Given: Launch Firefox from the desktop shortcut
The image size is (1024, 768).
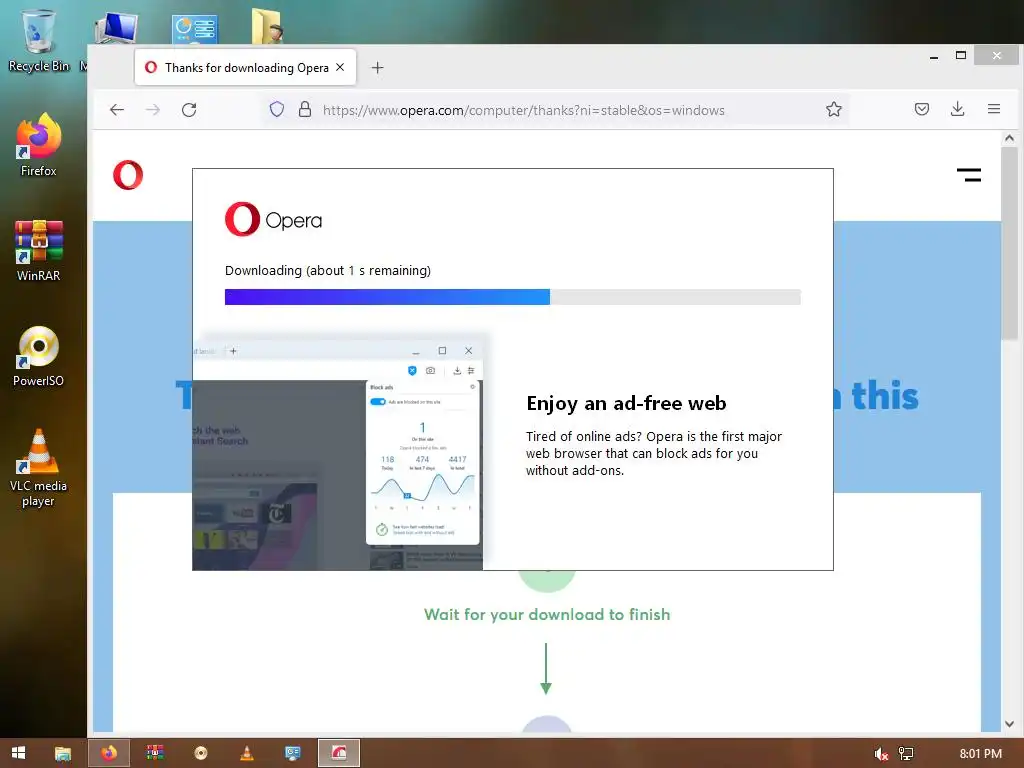Looking at the screenshot, I should 38,145.
